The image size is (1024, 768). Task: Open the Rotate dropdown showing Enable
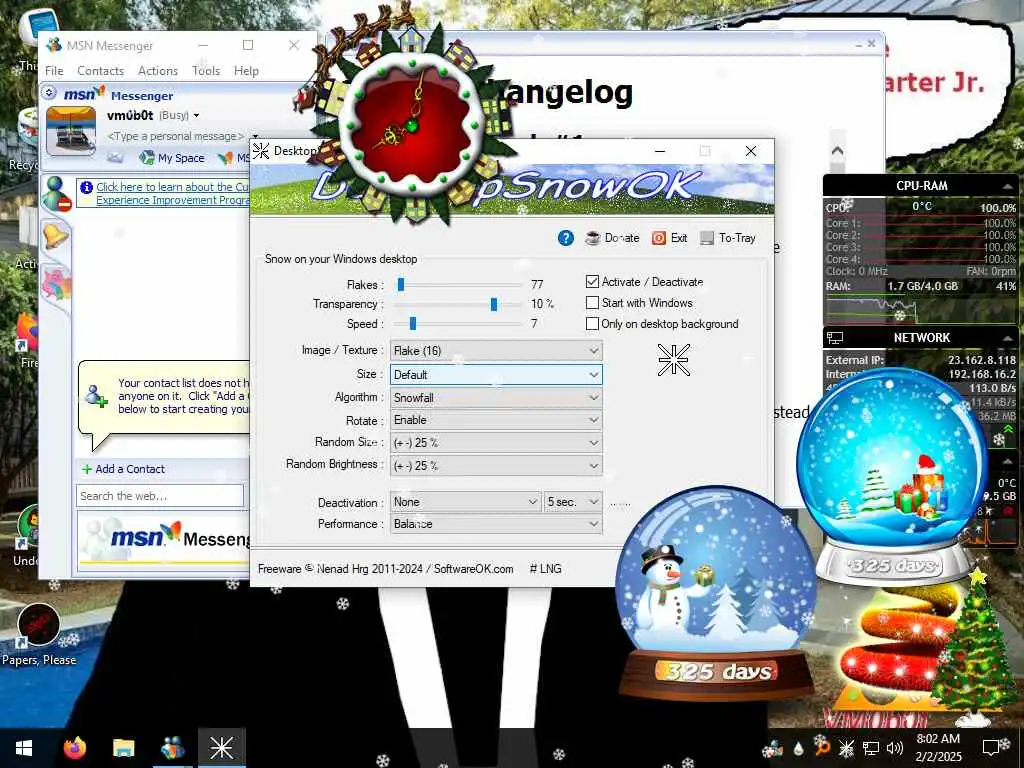tap(496, 420)
